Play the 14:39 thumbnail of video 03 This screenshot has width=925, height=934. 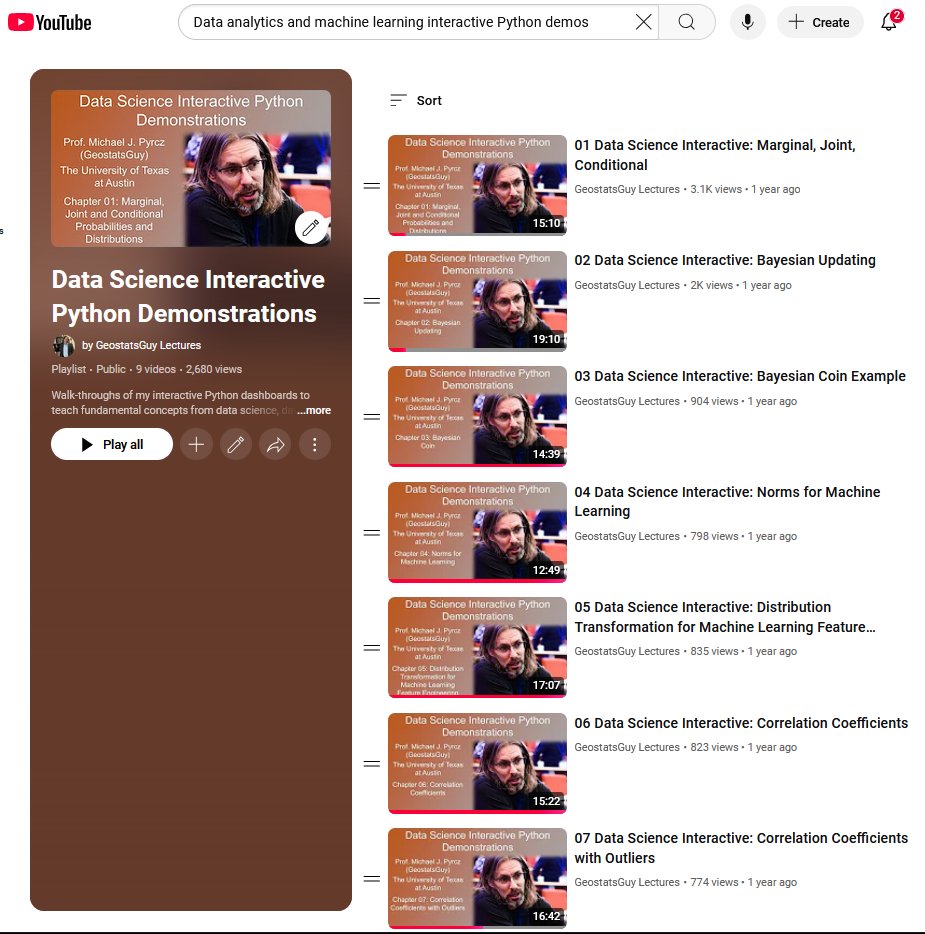pos(477,416)
